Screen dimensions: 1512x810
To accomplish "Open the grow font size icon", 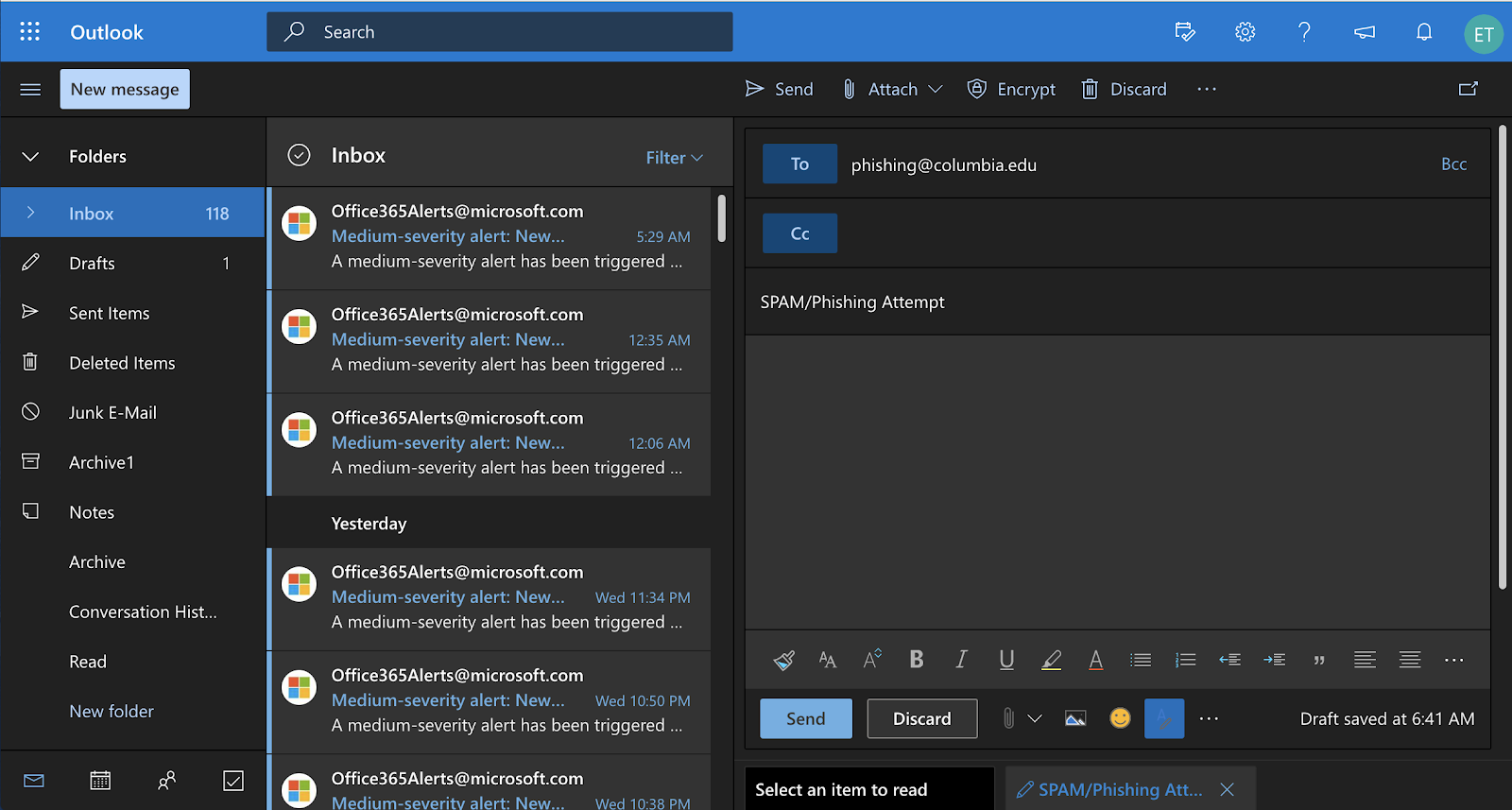I will [x=872, y=660].
